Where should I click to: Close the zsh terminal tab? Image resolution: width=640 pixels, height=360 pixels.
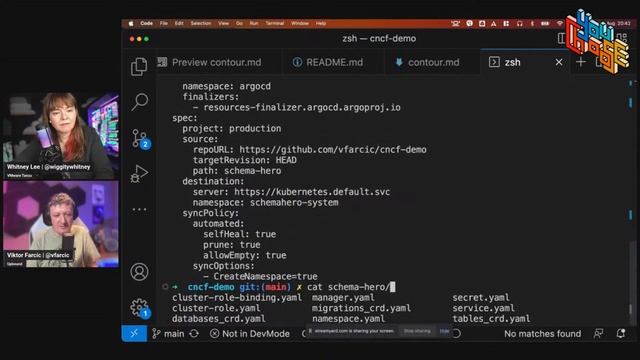point(559,62)
